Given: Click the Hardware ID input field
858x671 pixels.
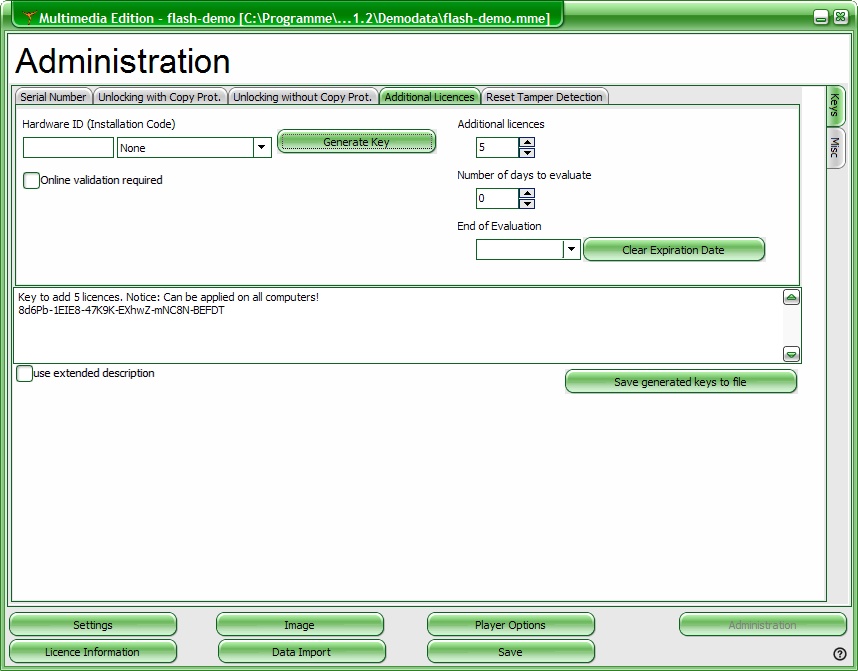Looking at the screenshot, I should point(68,148).
